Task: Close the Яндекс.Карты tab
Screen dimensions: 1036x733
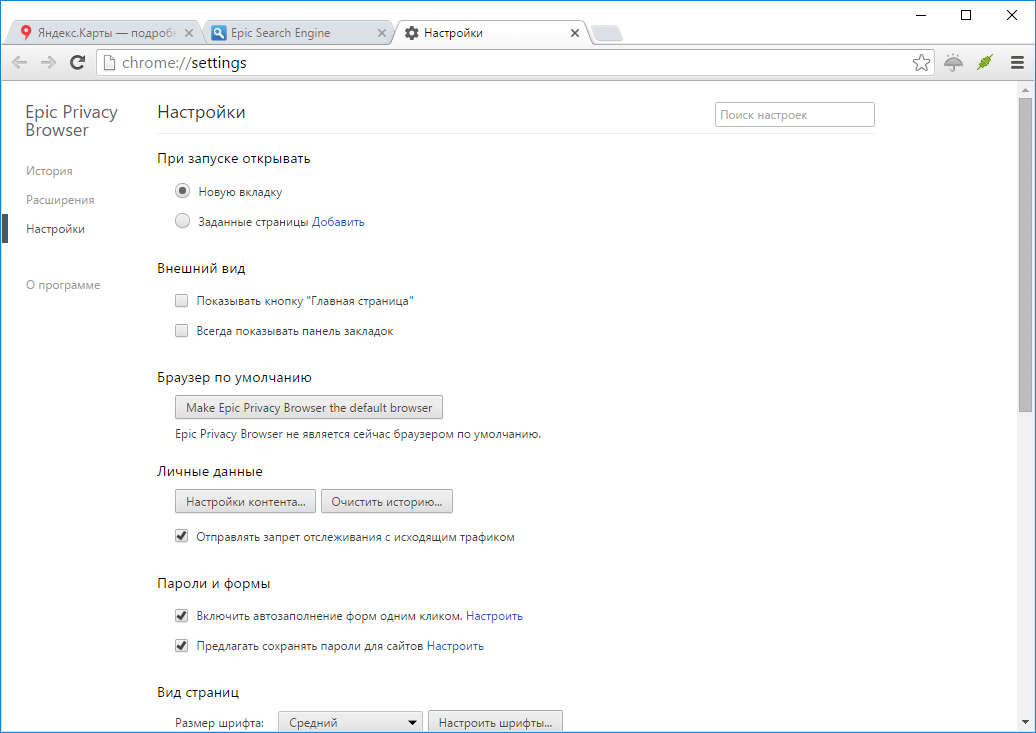Action: point(188,33)
